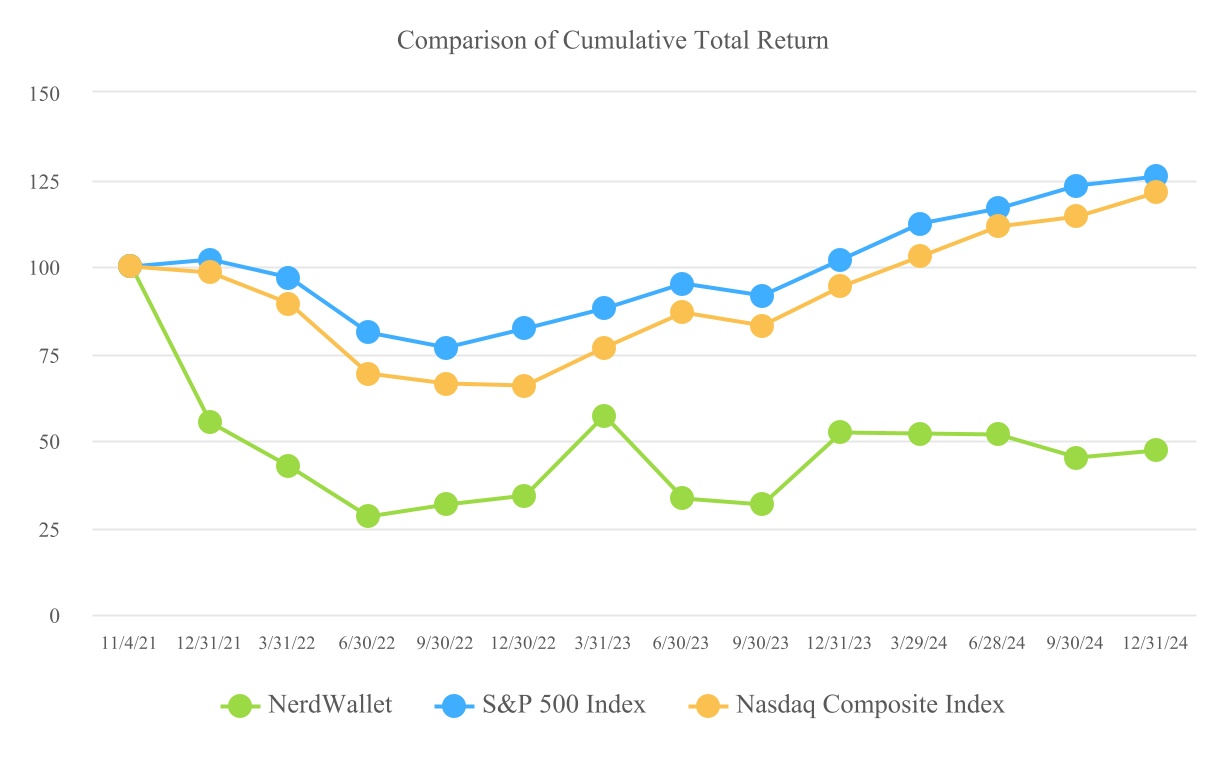Click NerdWallet data point at 12/31/23

tap(840, 432)
